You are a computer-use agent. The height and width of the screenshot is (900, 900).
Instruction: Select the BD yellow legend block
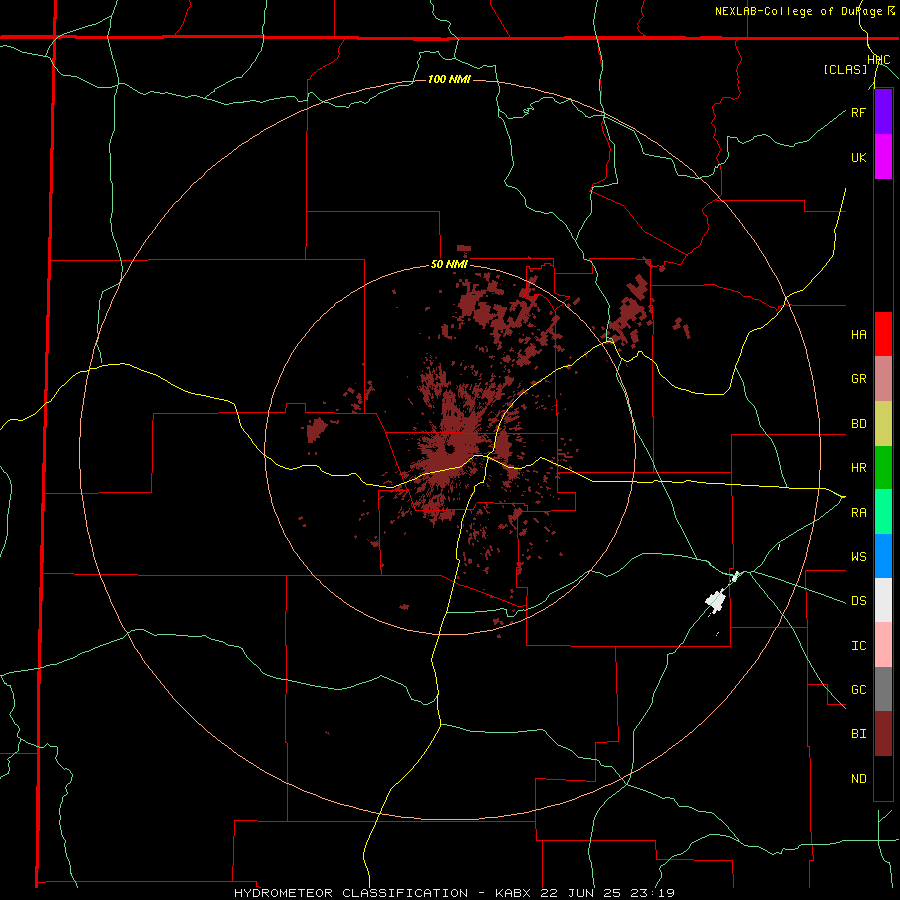(883, 423)
